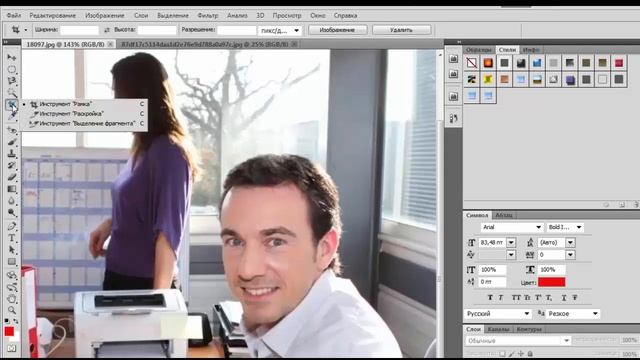640x360 pixels.
Task: Select the Eyedropper tool
Action: [11, 116]
